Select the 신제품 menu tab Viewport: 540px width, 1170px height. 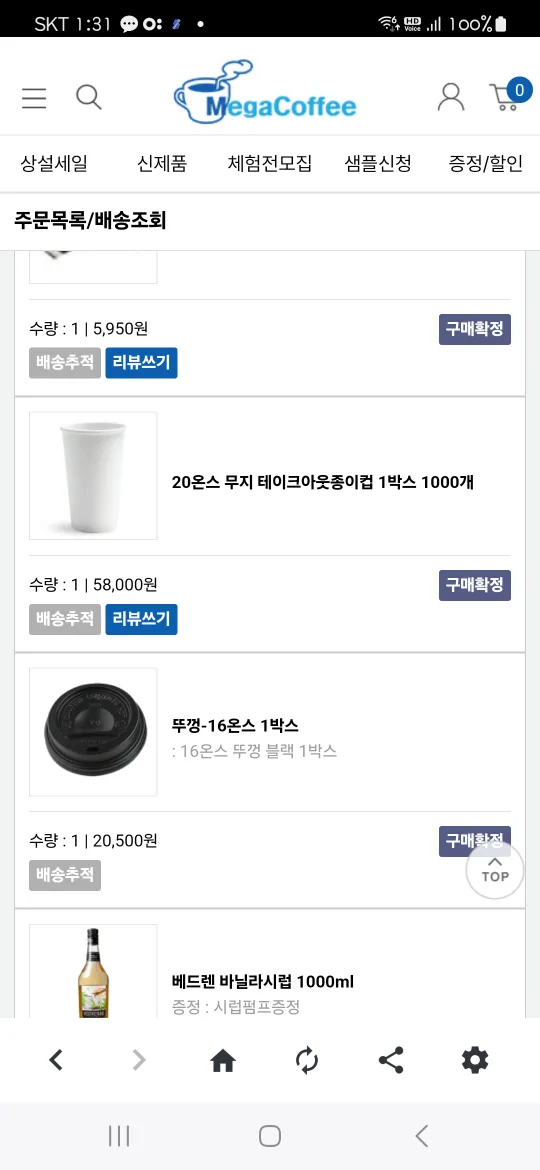click(x=162, y=163)
